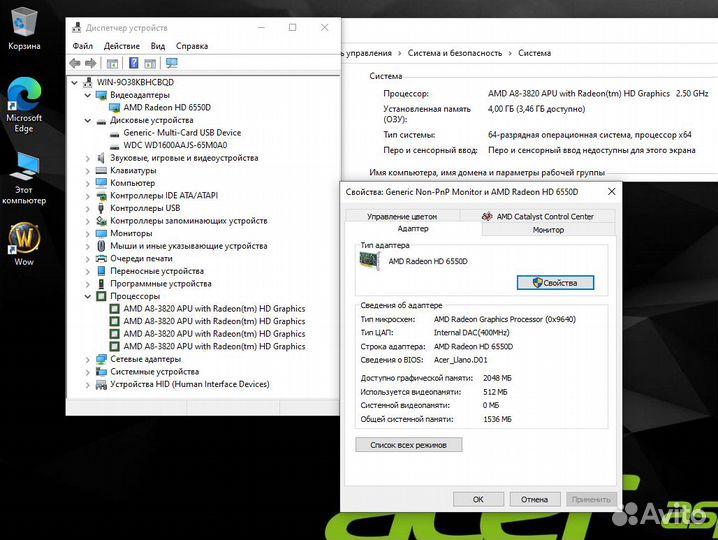This screenshot has height=540, width=718.
Task: Click Система и безопасность breadcrumb link
Action: 455,53
